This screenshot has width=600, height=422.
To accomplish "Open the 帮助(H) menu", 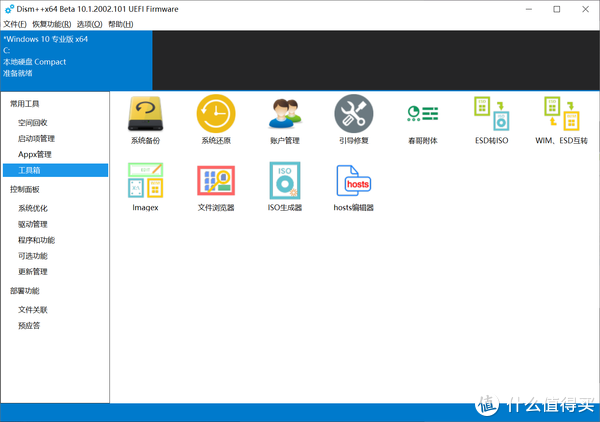I will tap(121, 24).
